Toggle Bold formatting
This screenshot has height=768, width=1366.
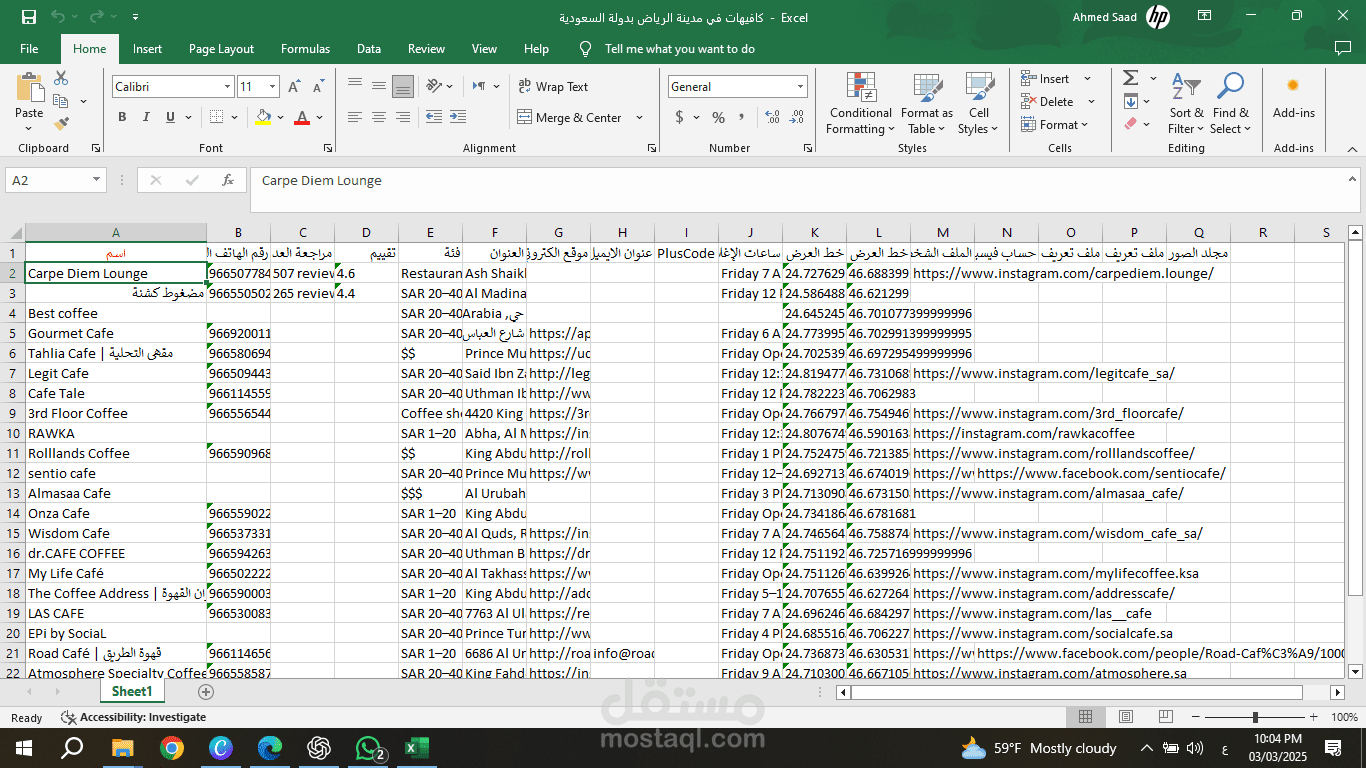click(x=122, y=117)
